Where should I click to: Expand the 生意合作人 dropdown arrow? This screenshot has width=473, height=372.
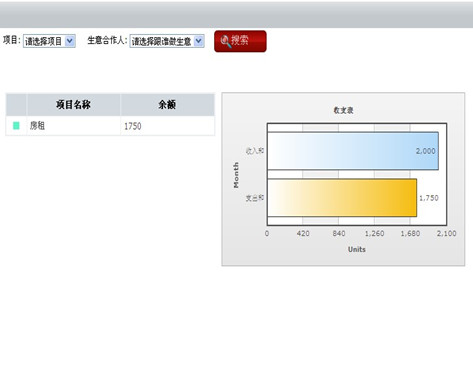(x=198, y=41)
